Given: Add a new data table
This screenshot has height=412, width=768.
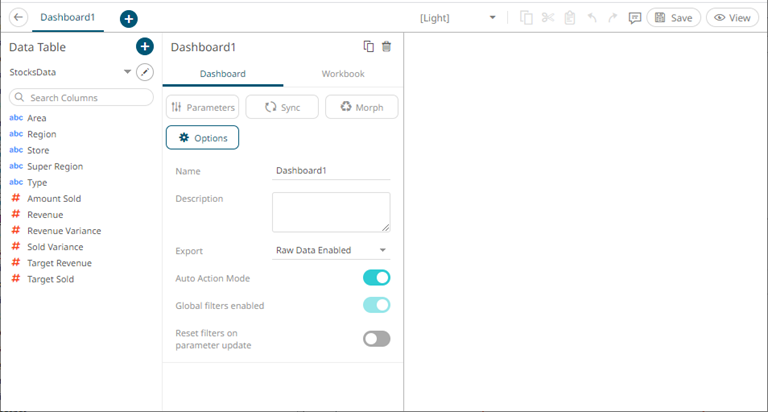Looking at the screenshot, I should point(145,47).
